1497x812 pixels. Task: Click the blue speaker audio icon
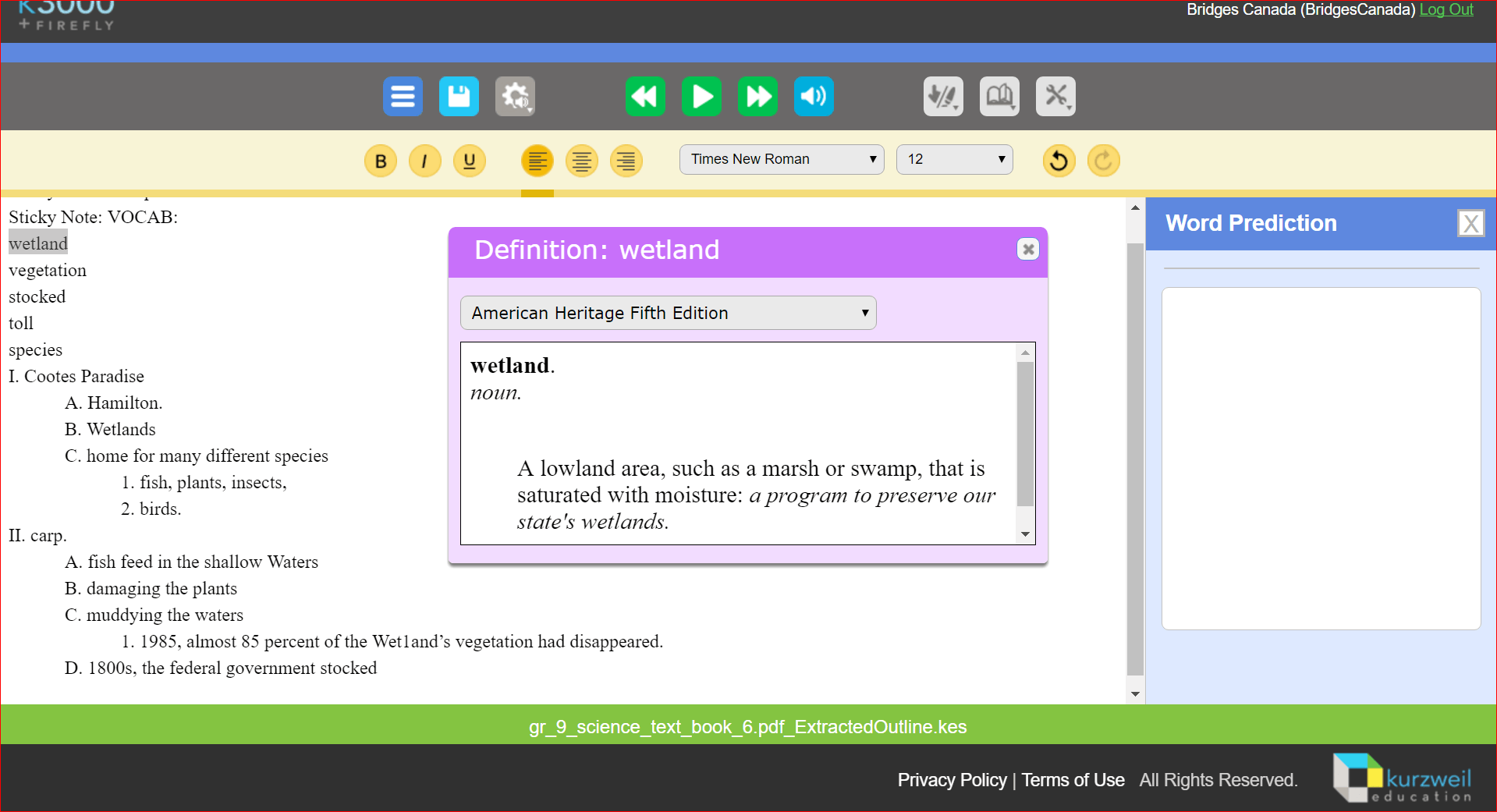(x=814, y=97)
